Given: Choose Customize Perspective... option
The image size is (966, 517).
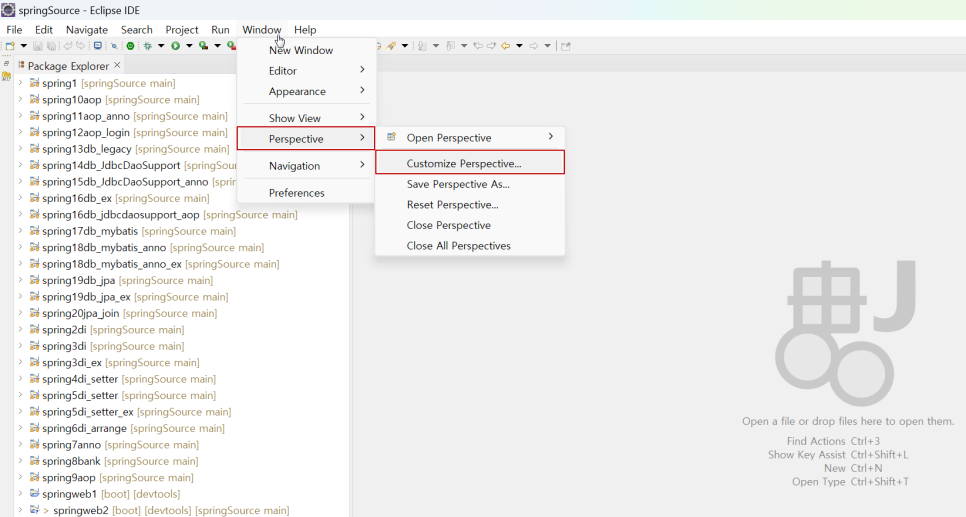Looking at the screenshot, I should 470,163.
